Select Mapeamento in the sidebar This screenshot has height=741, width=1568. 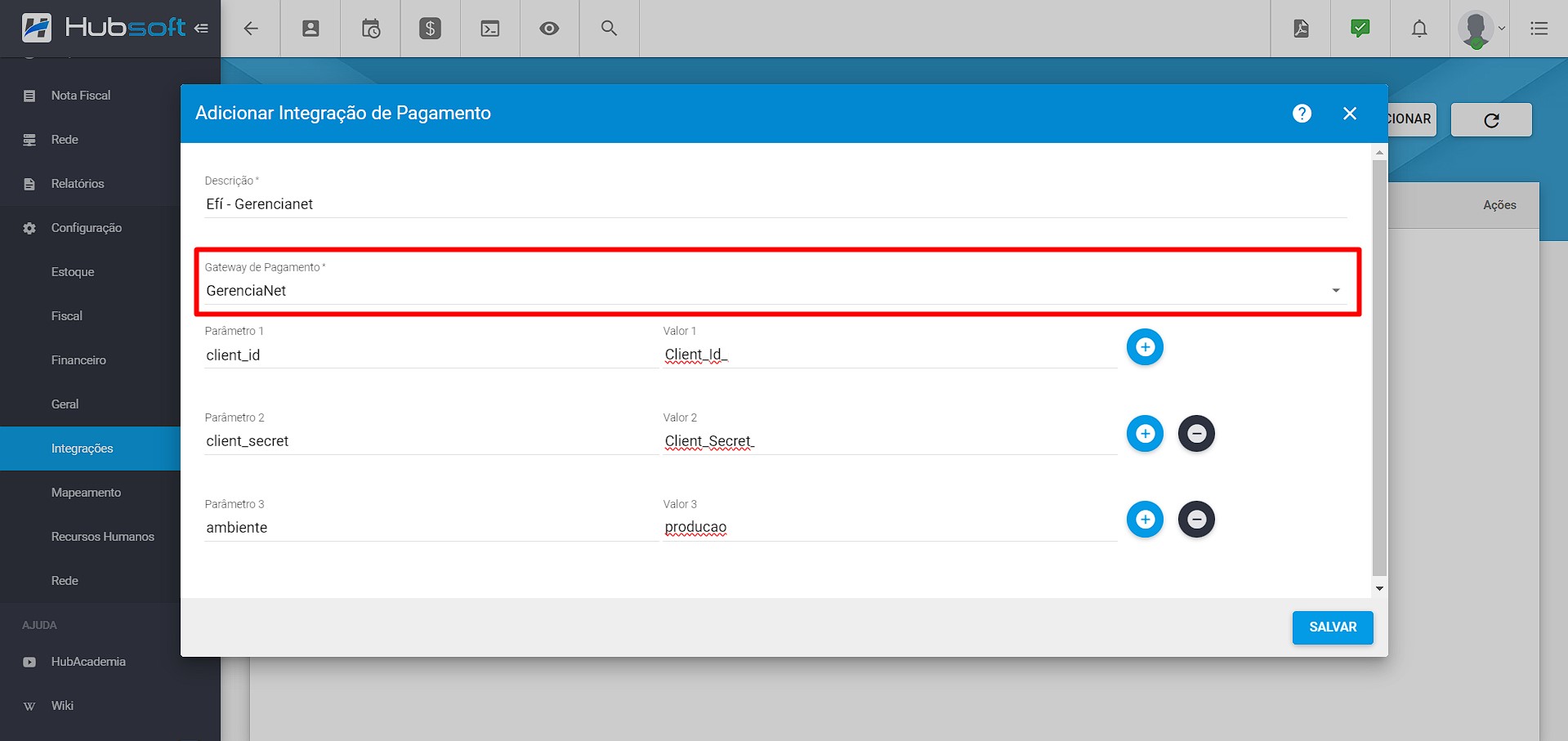[x=90, y=493]
